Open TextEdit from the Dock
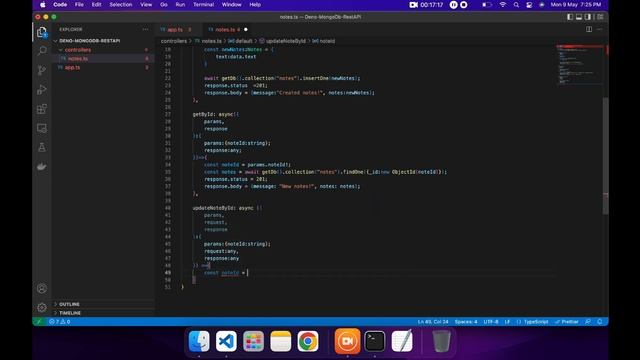Viewport: 640px width, 360px height. (x=402, y=341)
